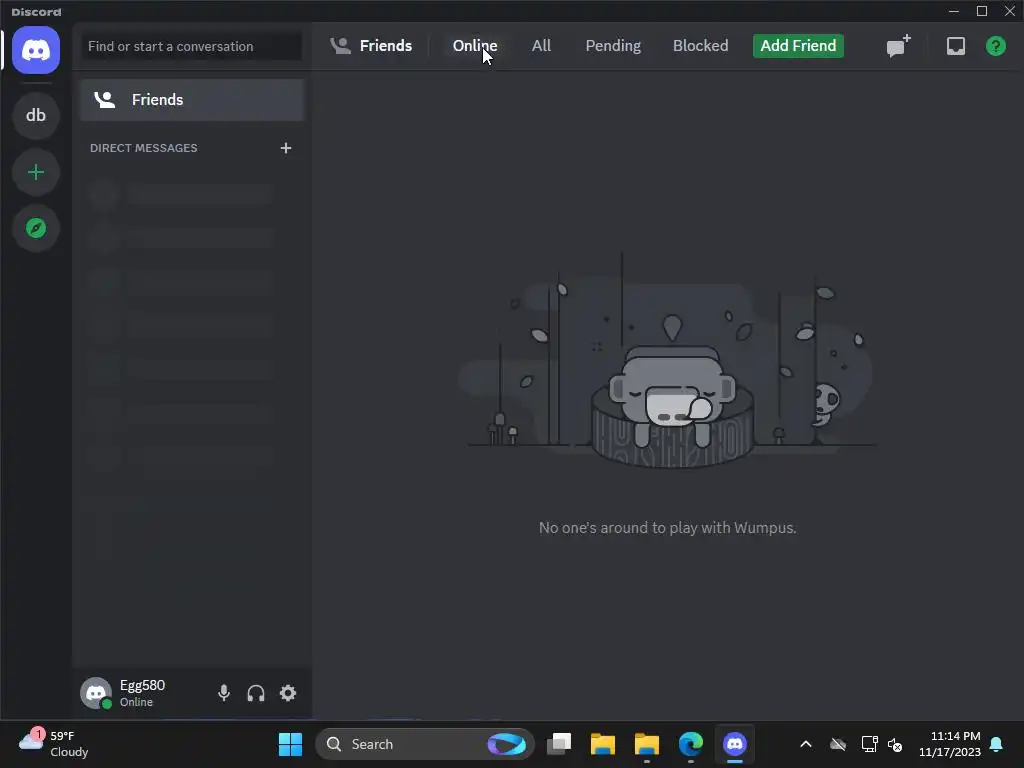Maximize the Discord window
This screenshot has height=768, width=1024.
click(x=982, y=11)
